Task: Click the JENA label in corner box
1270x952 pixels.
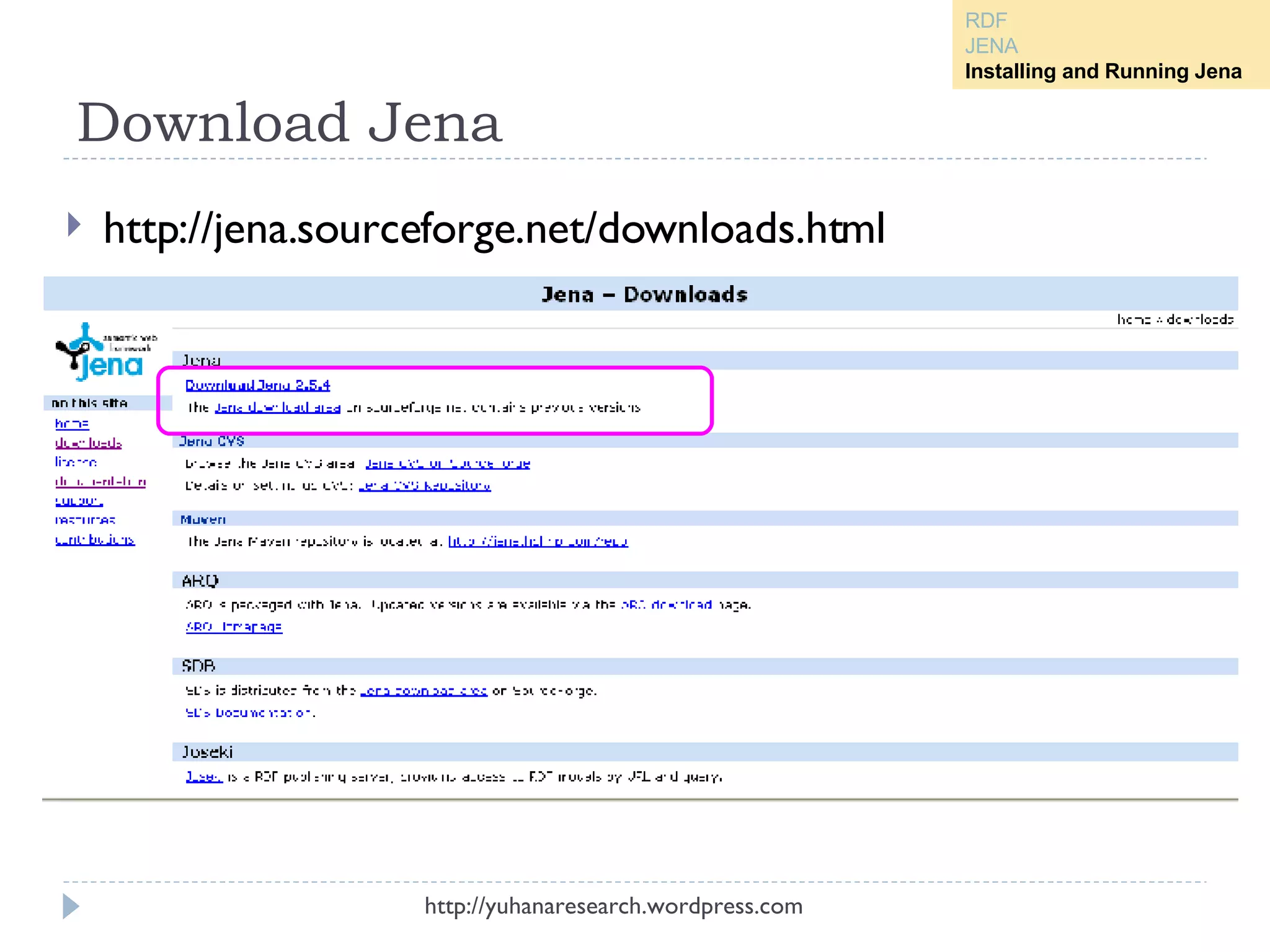Action: tap(992, 46)
